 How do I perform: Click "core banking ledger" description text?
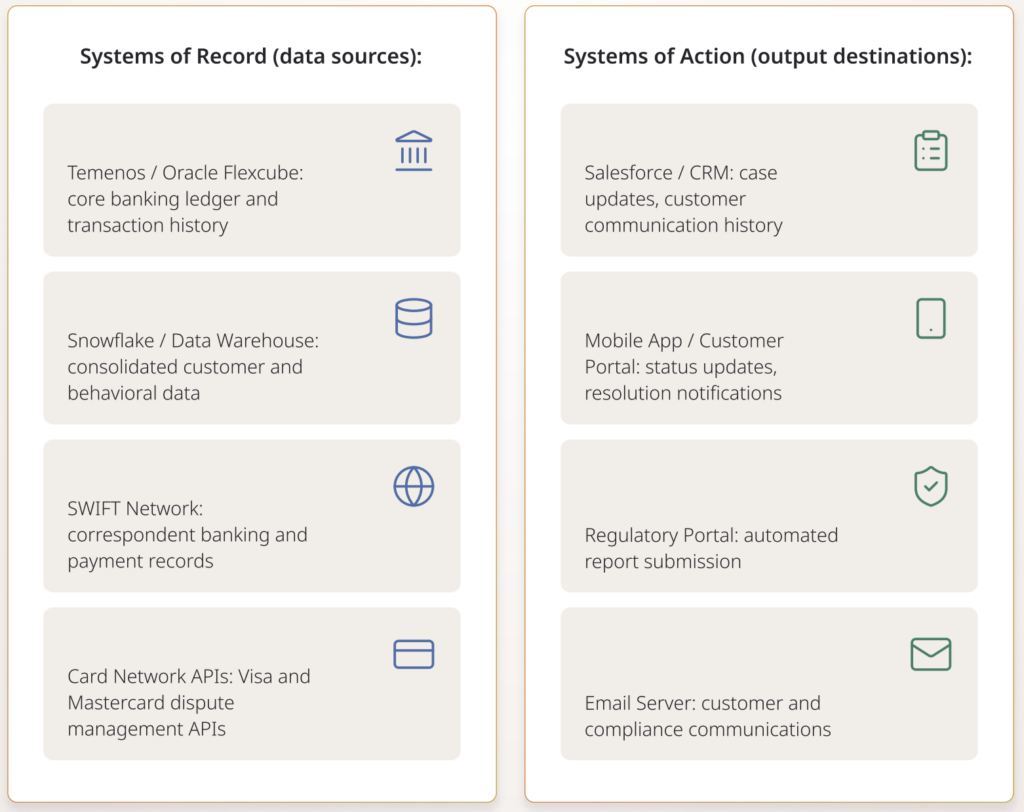[172, 200]
